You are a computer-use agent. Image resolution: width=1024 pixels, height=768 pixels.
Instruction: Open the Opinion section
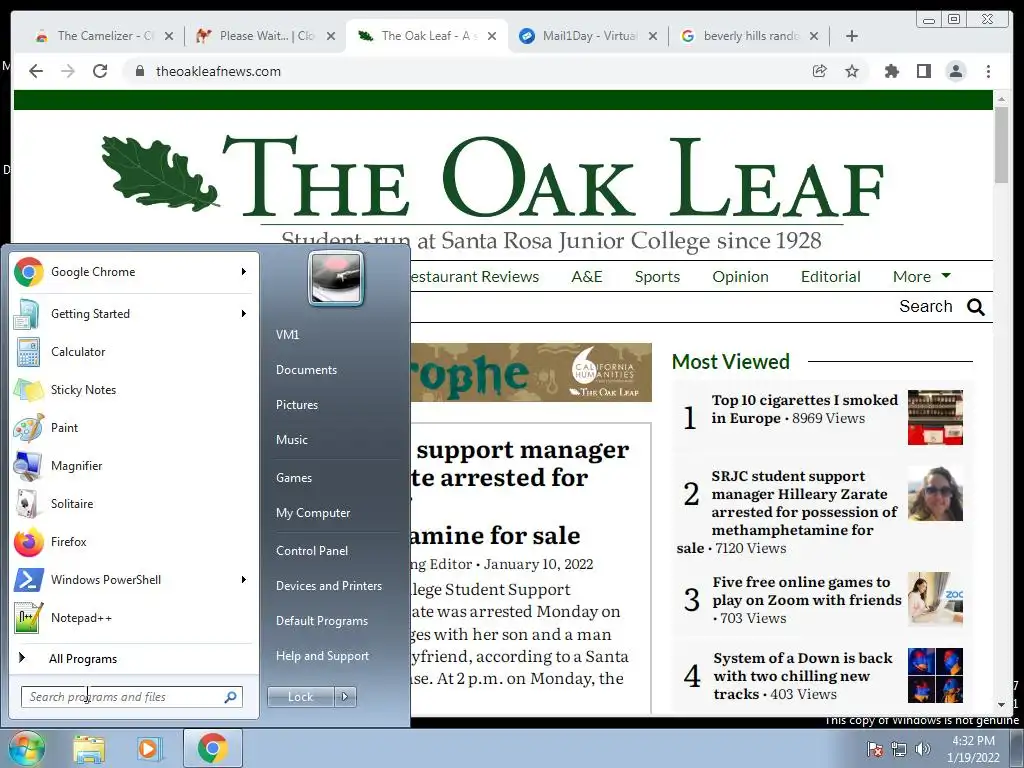[x=740, y=276]
